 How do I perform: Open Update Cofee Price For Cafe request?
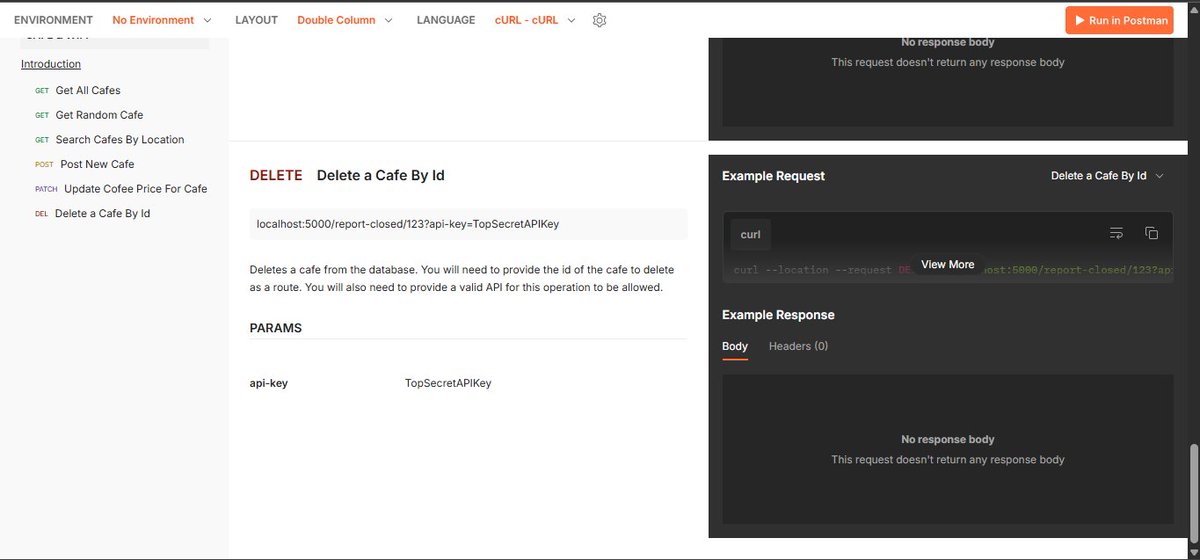click(x=136, y=189)
